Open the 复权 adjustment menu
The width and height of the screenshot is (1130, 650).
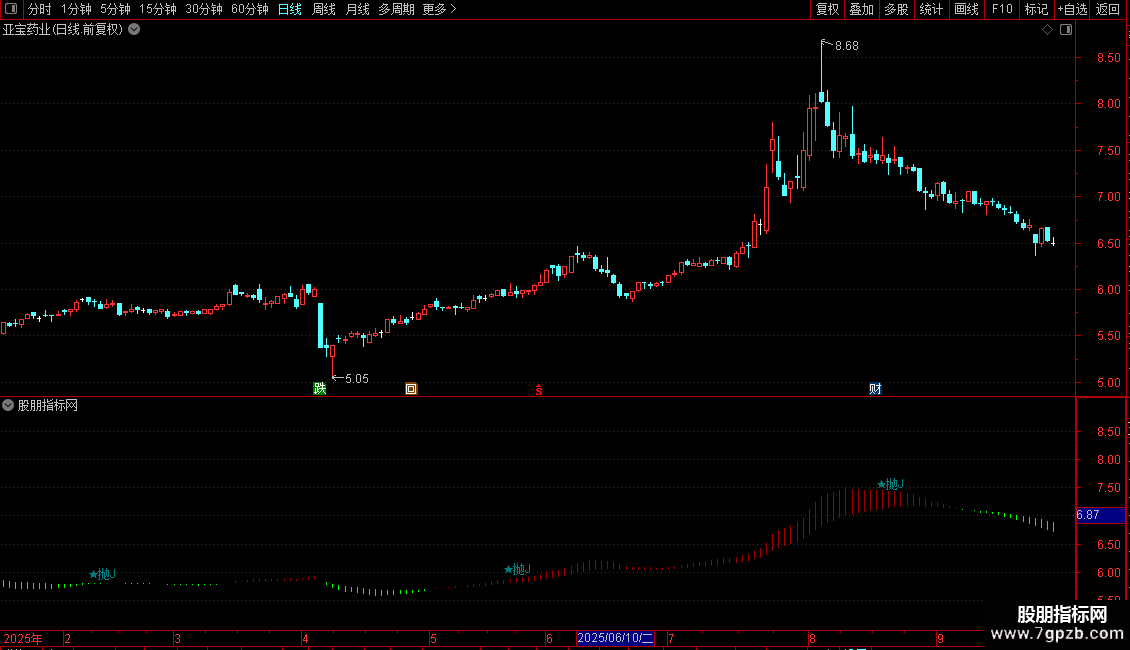[x=827, y=9]
